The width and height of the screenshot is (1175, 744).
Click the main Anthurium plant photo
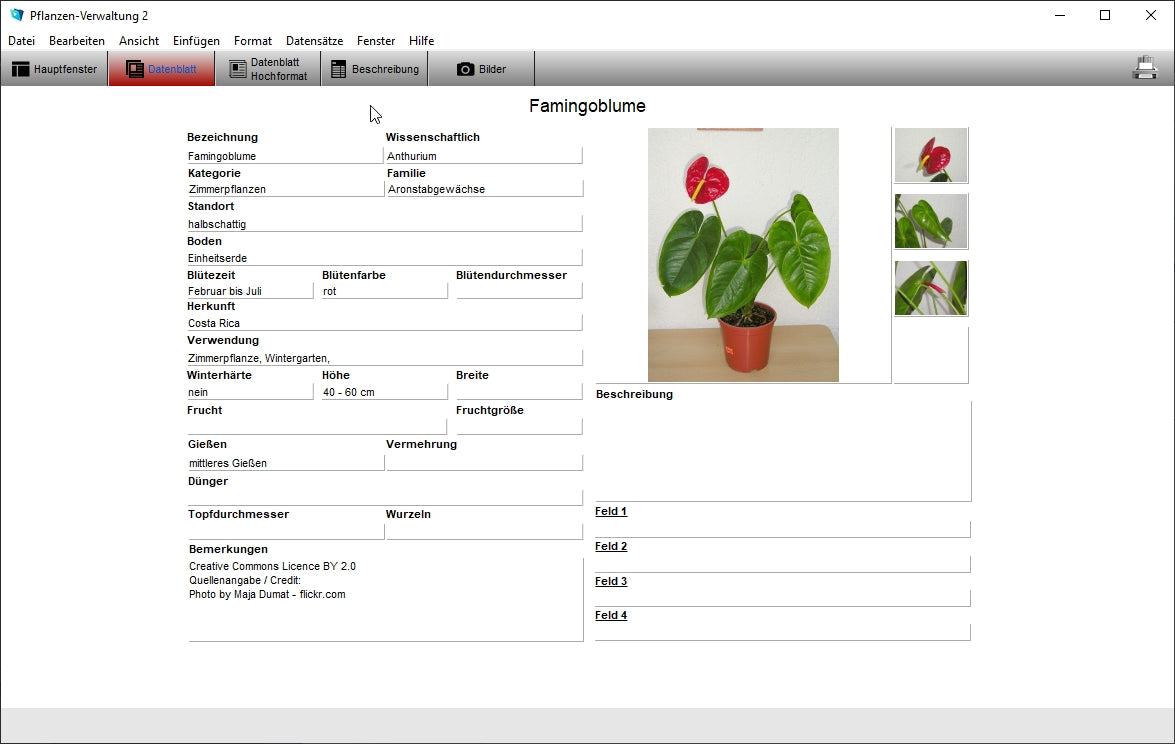pyautogui.click(x=743, y=255)
